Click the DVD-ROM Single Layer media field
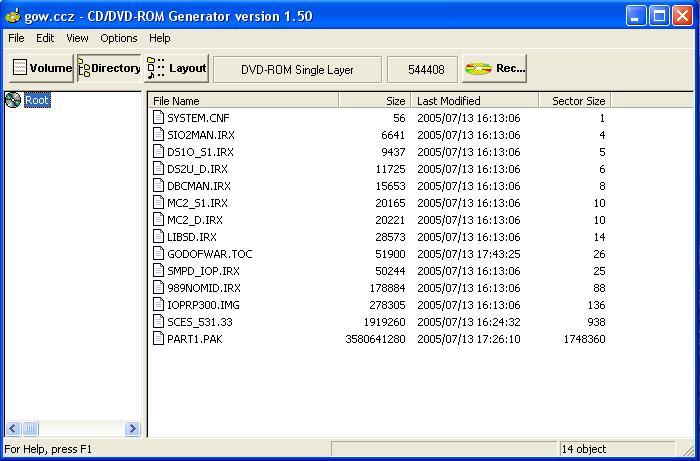This screenshot has height=461, width=700. (298, 68)
